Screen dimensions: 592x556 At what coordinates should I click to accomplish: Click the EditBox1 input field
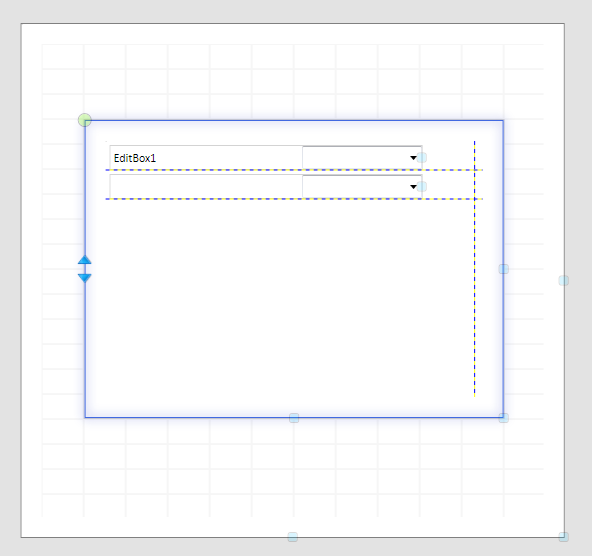coord(206,158)
